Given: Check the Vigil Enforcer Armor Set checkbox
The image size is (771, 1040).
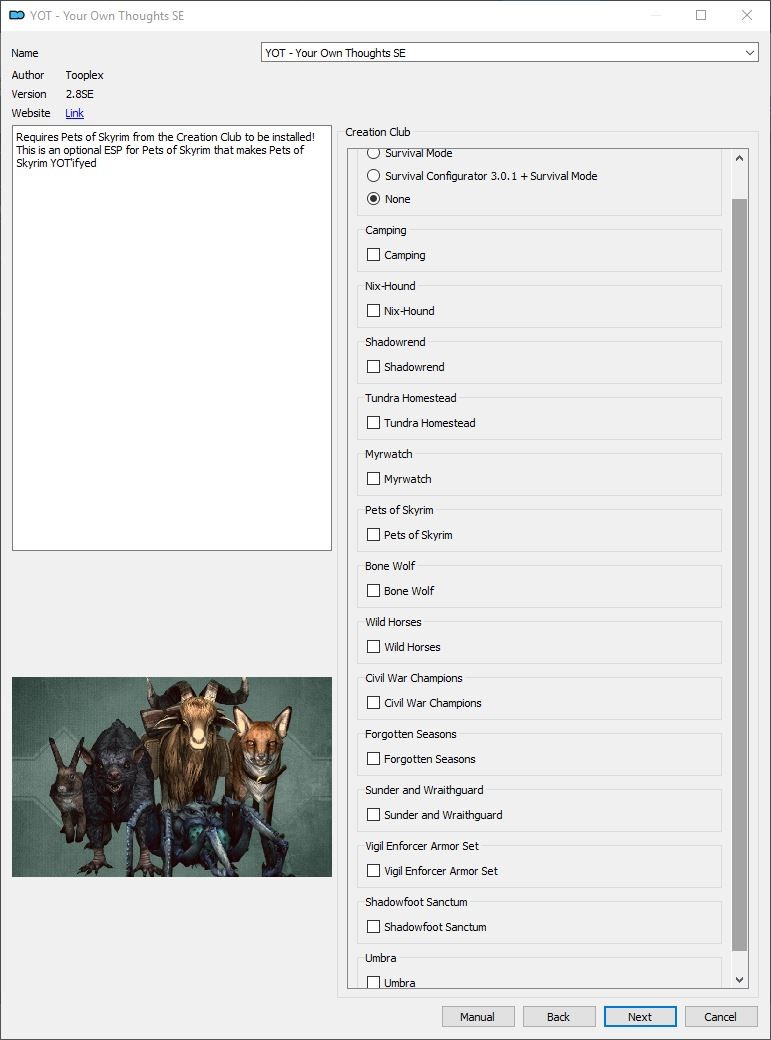Looking at the screenshot, I should pyautogui.click(x=374, y=871).
